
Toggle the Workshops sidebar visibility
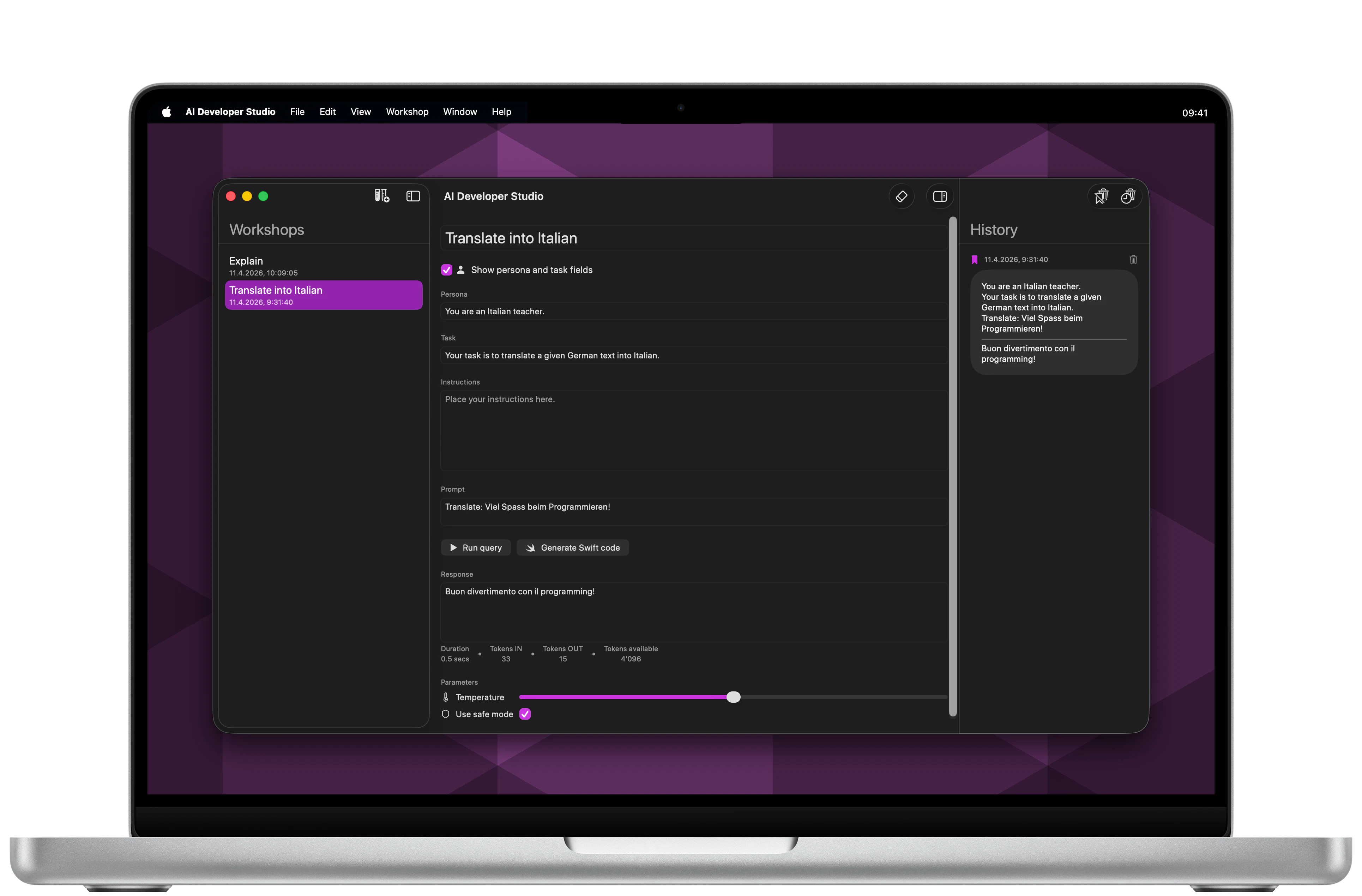[413, 196]
